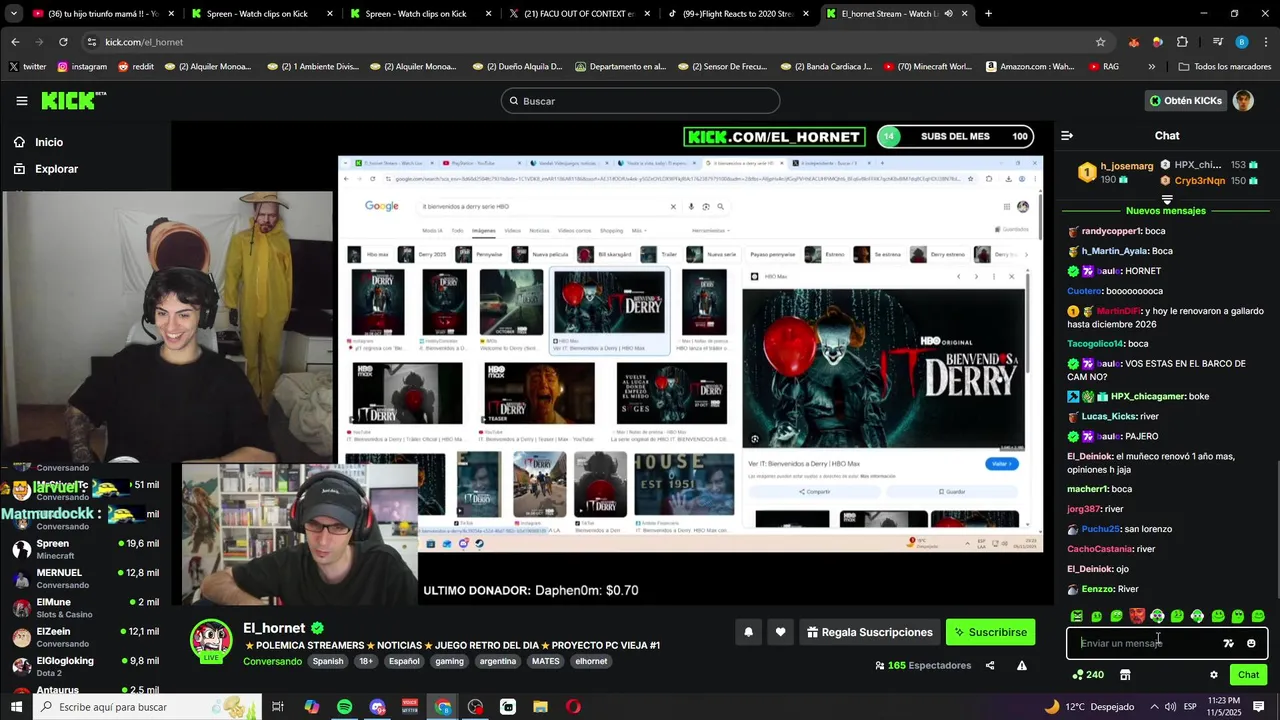Open MERNUEL channel in sidebar
The image size is (1280, 720).
85,578
